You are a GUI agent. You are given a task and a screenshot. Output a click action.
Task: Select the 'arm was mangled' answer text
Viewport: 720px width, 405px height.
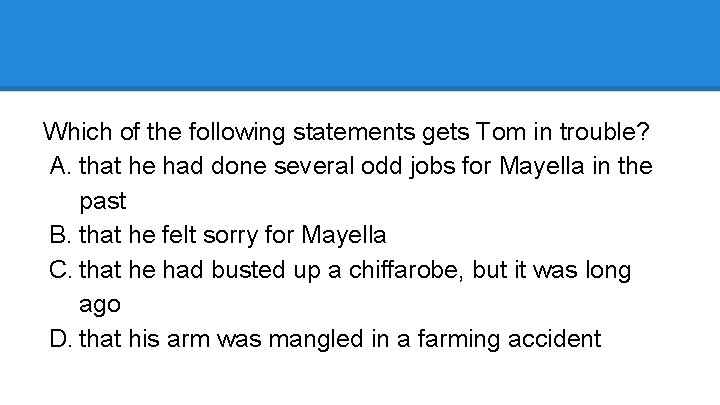click(x=340, y=339)
